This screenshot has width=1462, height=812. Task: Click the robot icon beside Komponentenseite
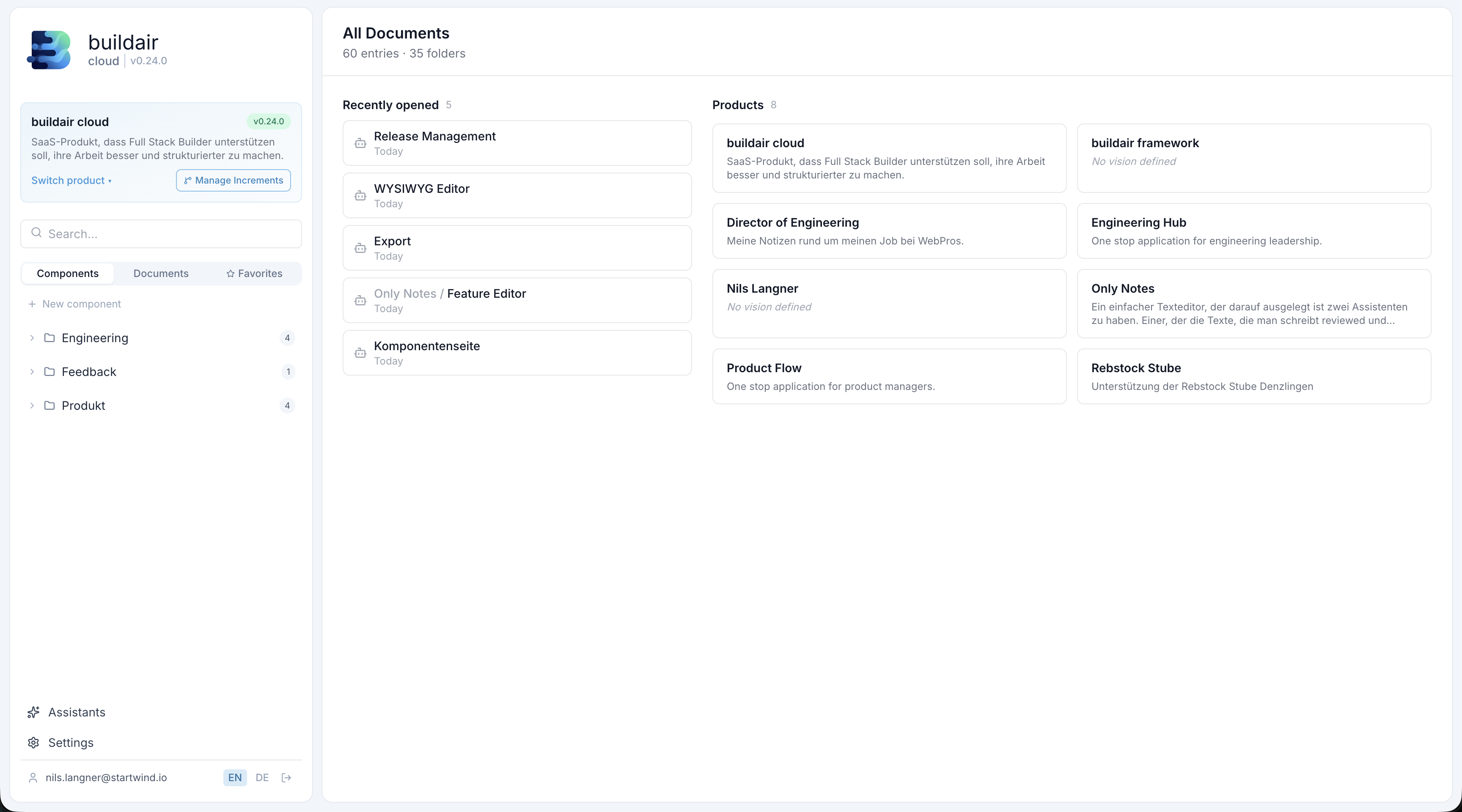point(360,353)
